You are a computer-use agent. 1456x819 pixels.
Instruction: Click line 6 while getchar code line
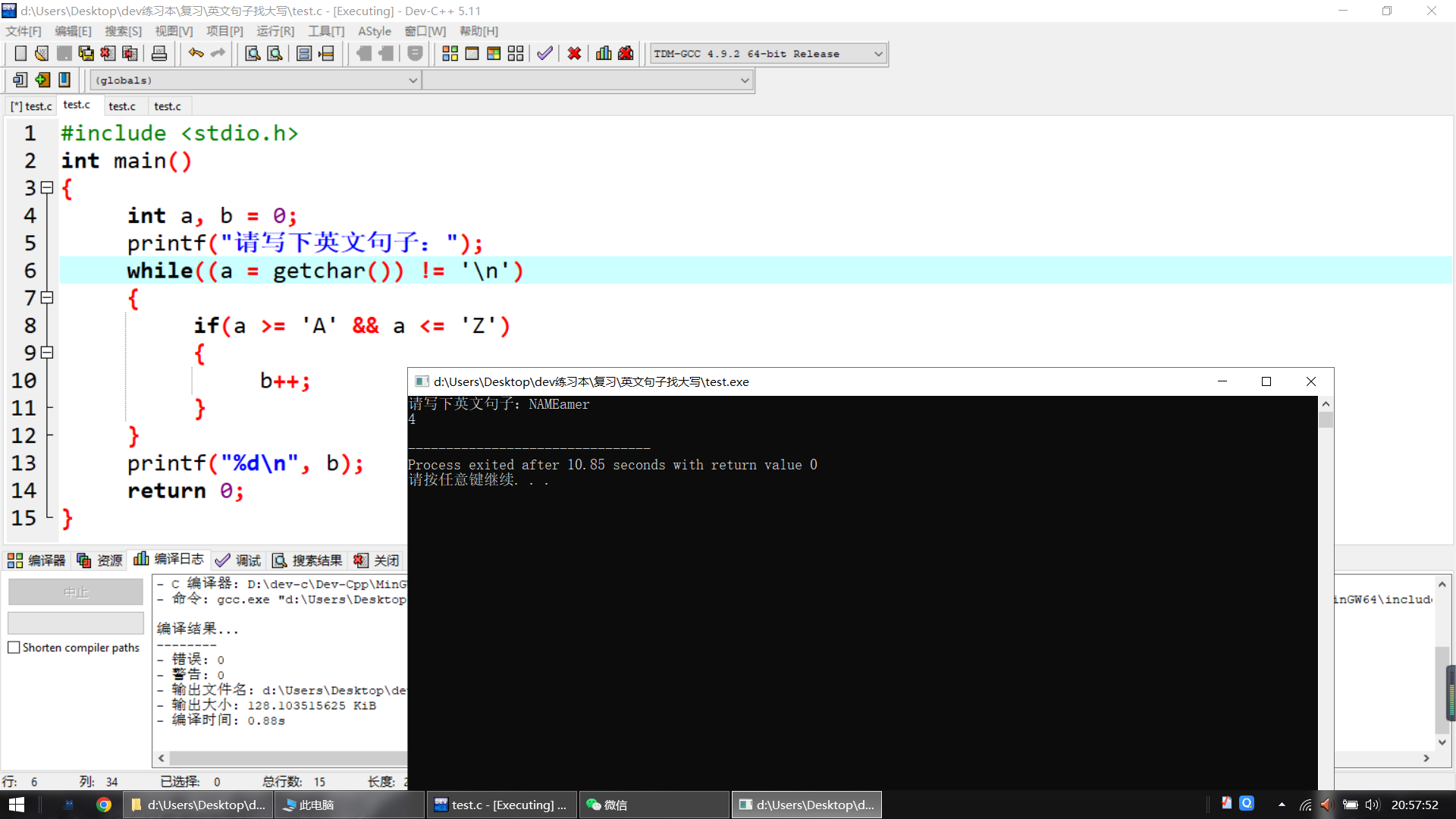tap(755, 271)
